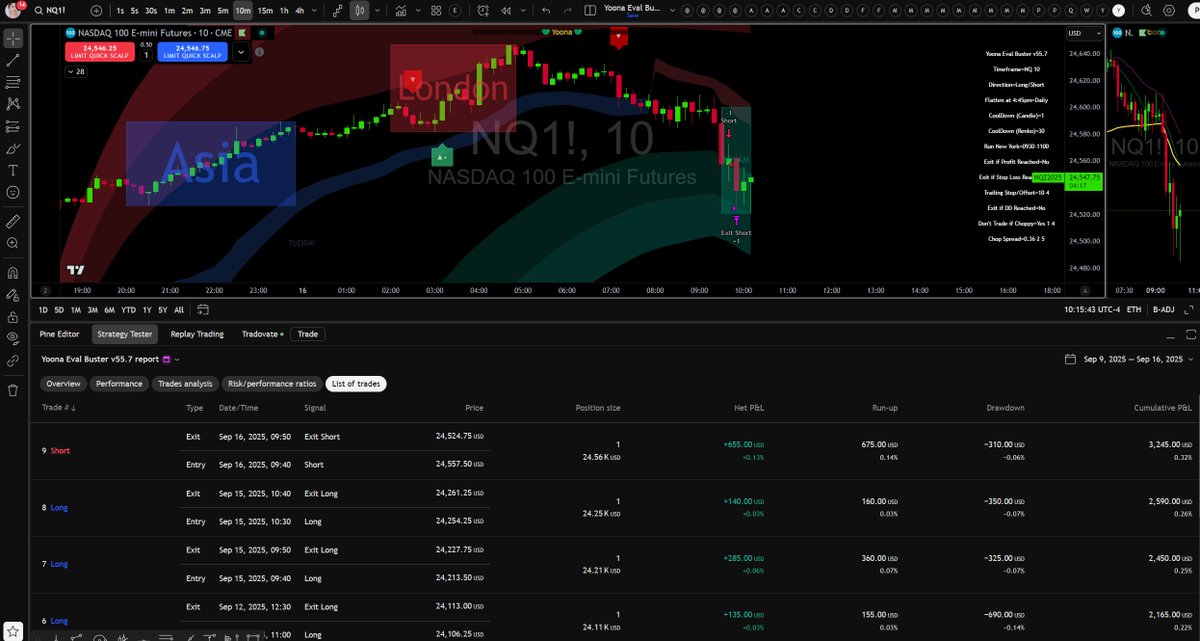
Task: Collapse the indicator legend showing 28
Action: pyautogui.click(x=76, y=72)
